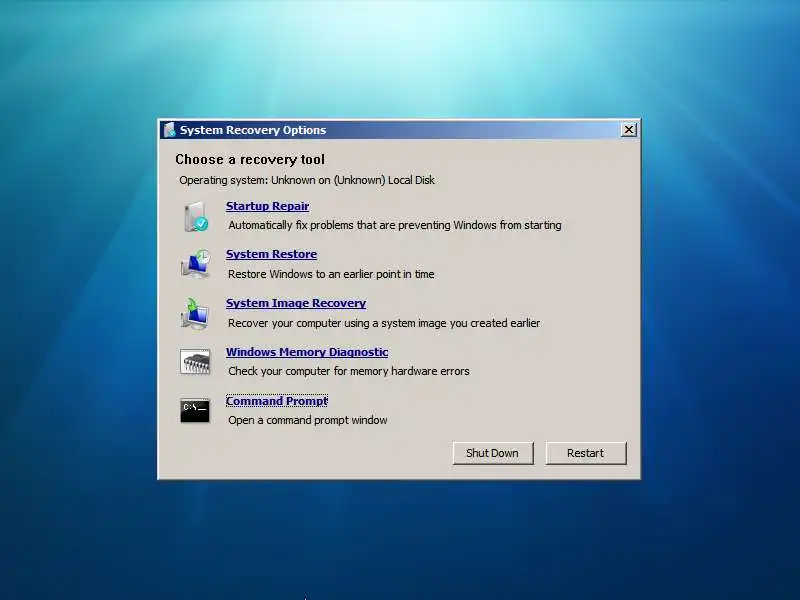Click 'Open a command prompt window' text
800x600 pixels.
coord(308,420)
